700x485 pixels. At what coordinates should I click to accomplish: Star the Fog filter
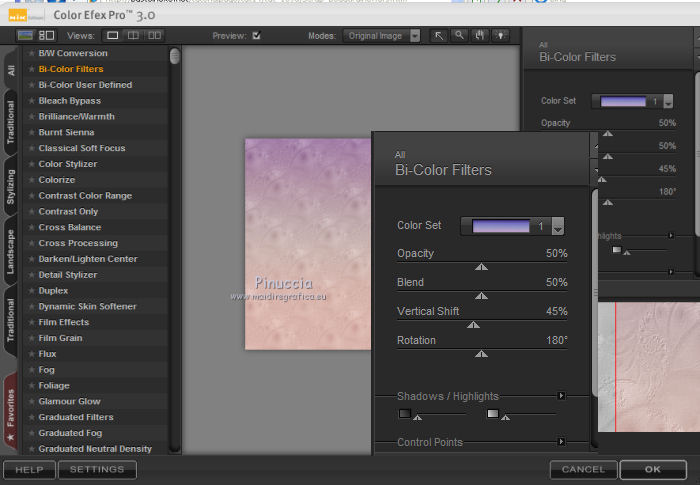(x=32, y=369)
